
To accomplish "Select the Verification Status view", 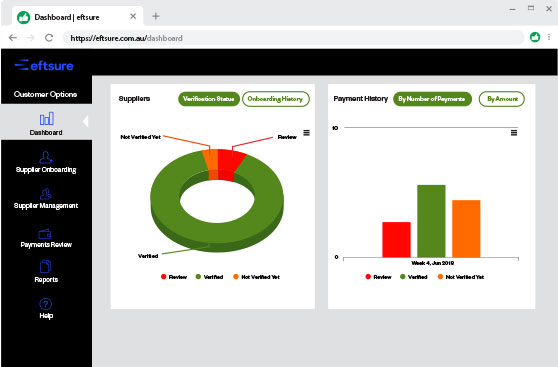I will (x=209, y=99).
